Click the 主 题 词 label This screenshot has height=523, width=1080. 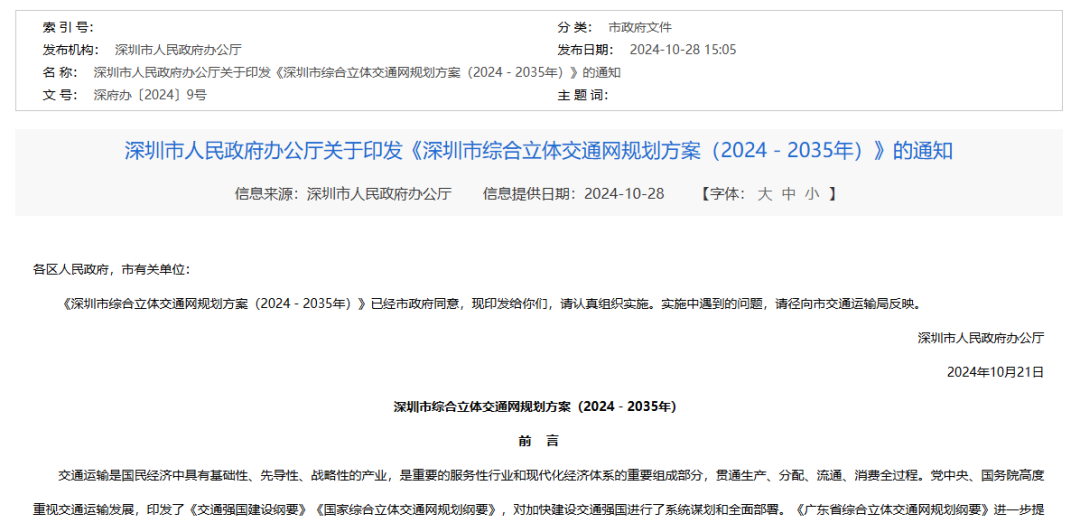pos(583,95)
